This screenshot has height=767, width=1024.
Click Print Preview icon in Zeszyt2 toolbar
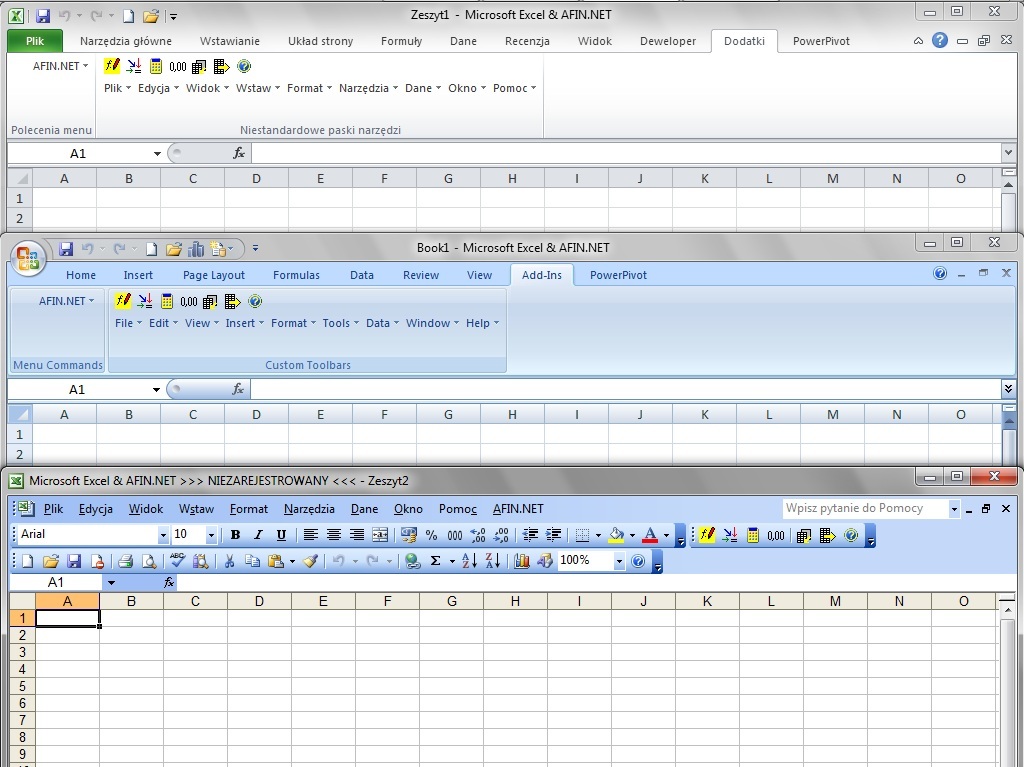(x=150, y=561)
